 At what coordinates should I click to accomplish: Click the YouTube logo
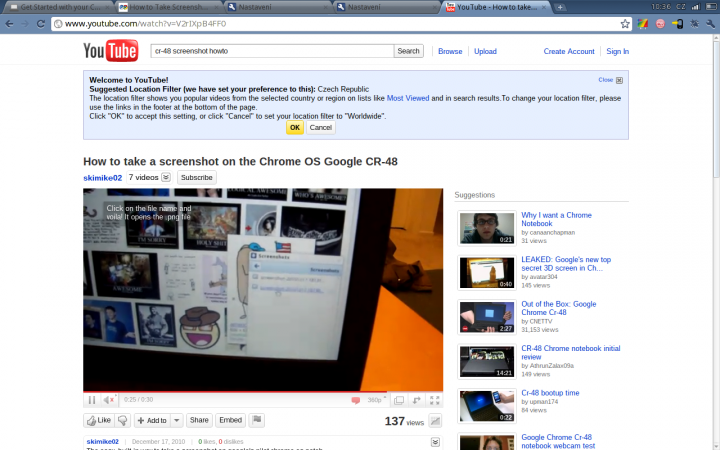(111, 51)
